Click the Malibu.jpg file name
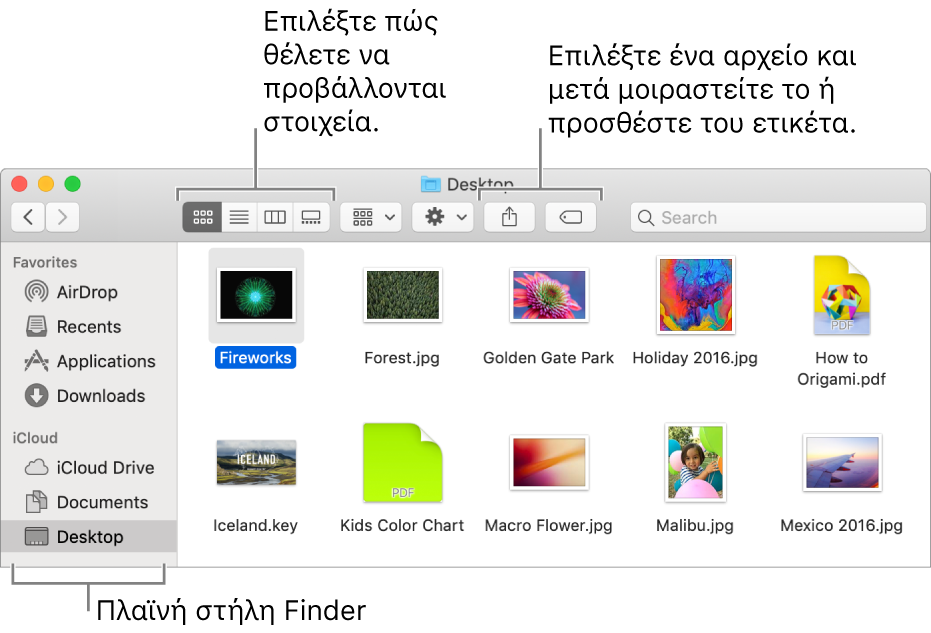931x633 pixels. pyautogui.click(x=695, y=525)
